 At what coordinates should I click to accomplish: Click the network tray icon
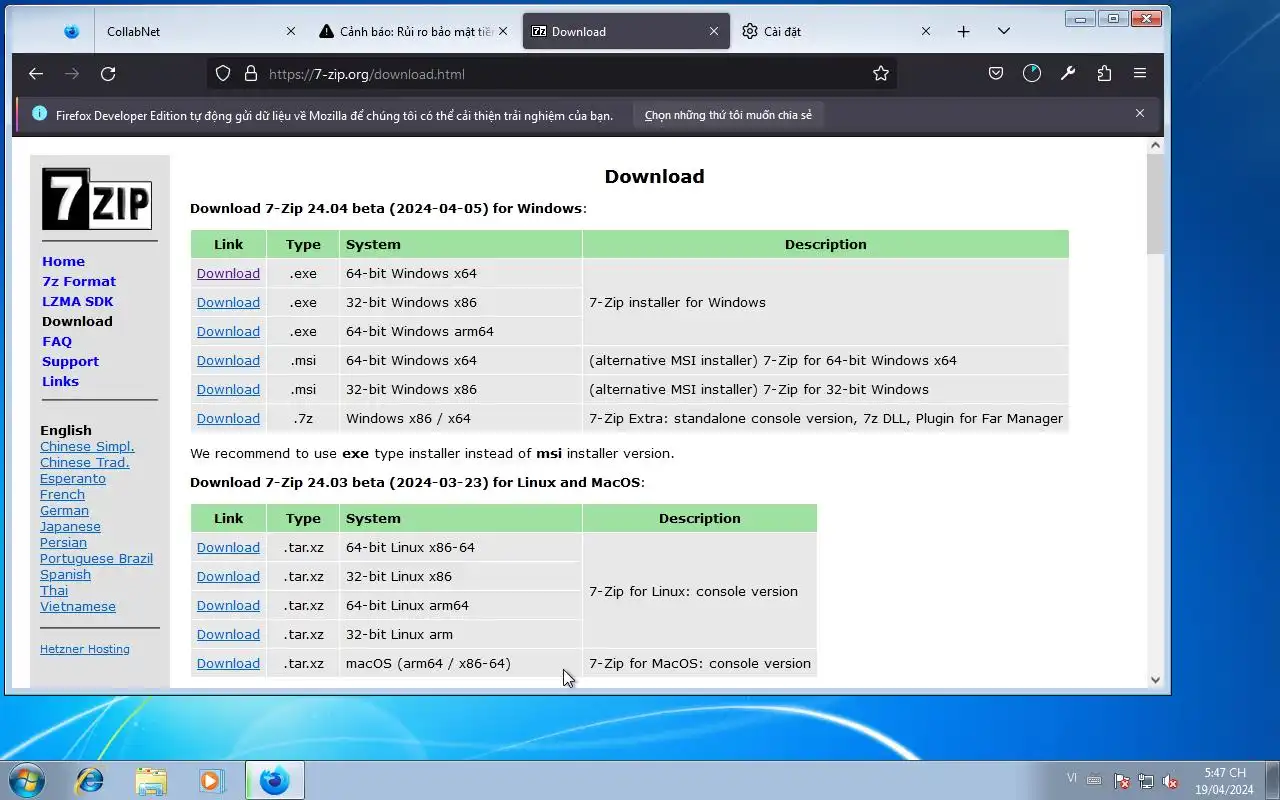(1145, 781)
